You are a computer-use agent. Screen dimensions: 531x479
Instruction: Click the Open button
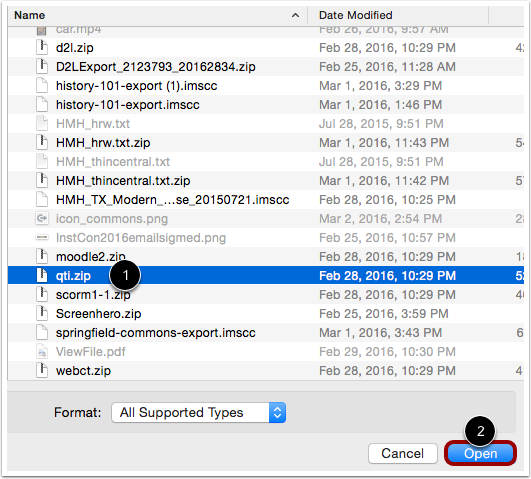(480, 453)
